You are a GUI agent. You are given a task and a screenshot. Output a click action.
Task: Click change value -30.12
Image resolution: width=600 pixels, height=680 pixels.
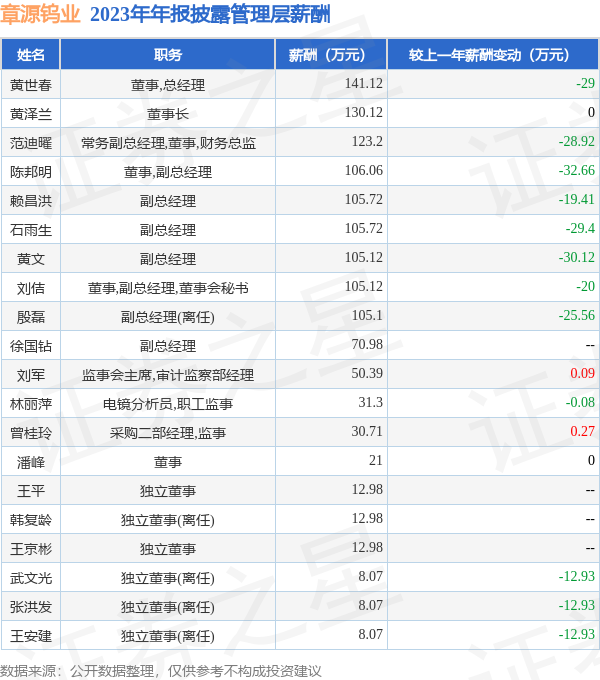tap(577, 258)
